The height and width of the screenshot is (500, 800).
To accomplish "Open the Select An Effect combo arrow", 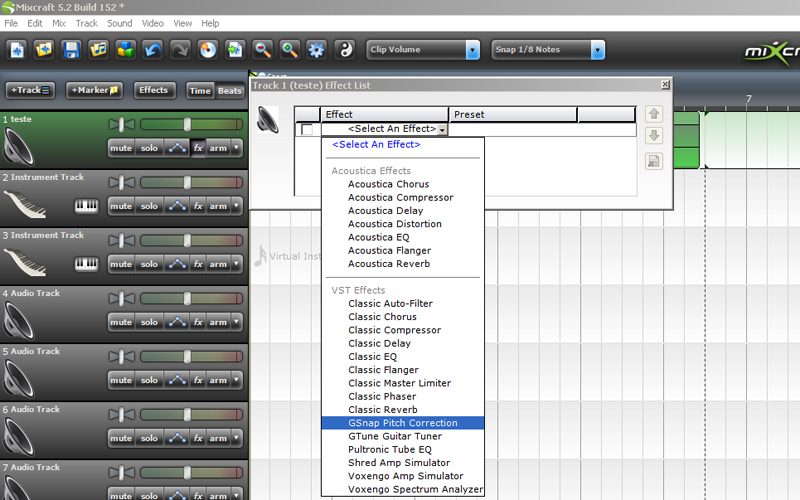I will tap(442, 130).
